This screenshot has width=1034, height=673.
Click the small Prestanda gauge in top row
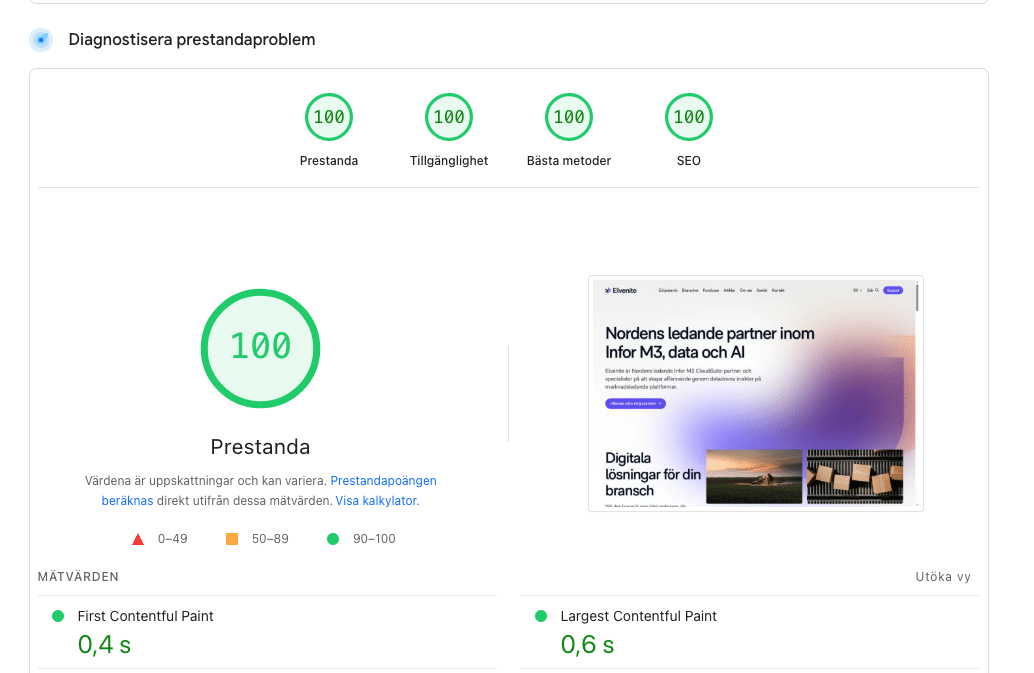[x=329, y=117]
